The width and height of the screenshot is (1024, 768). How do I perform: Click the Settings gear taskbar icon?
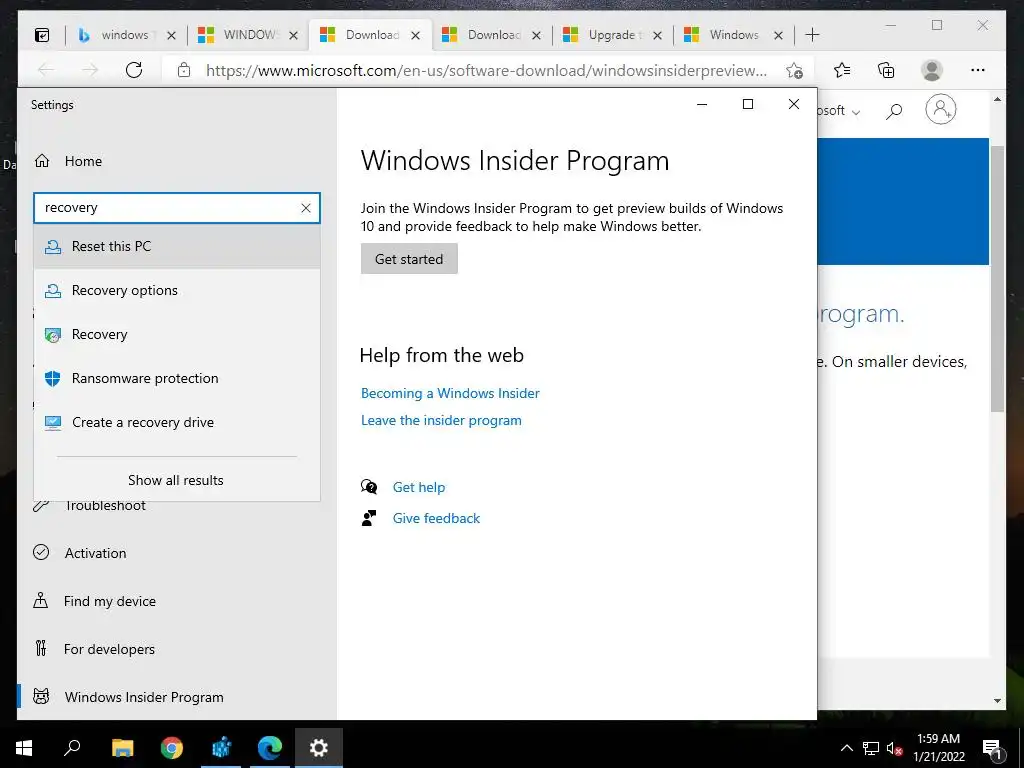318,748
